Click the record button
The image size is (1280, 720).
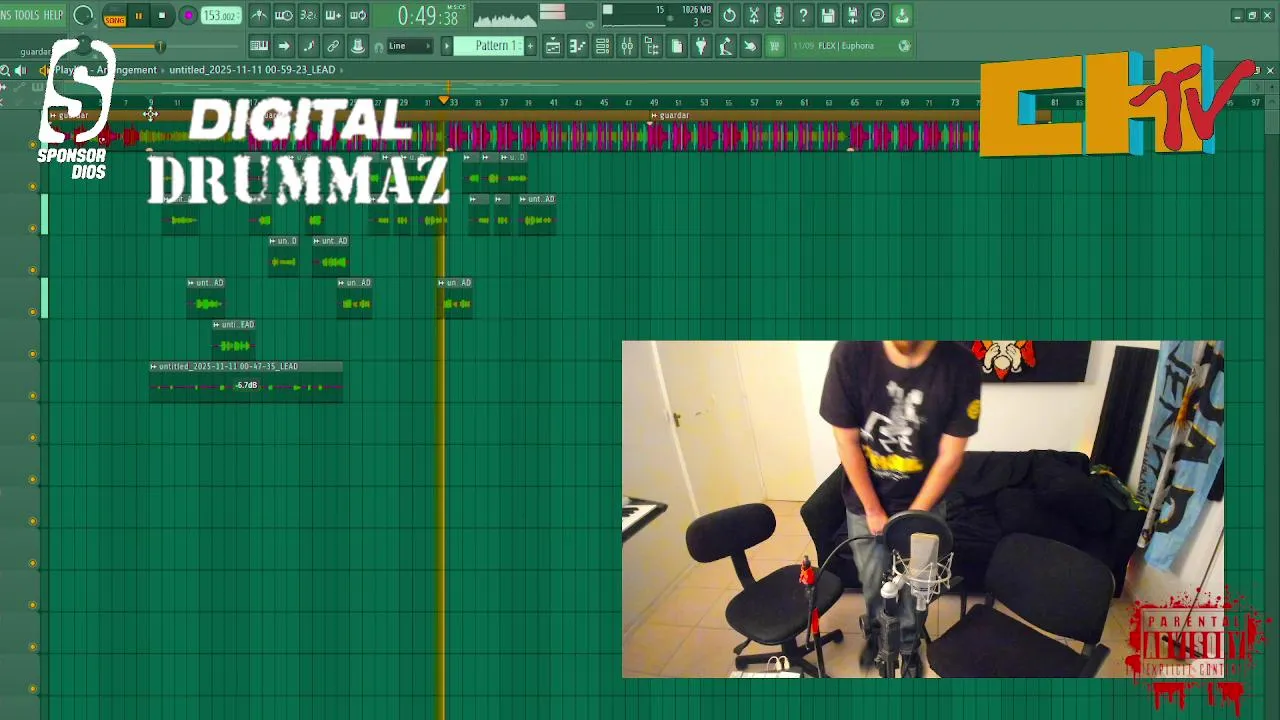[188, 16]
